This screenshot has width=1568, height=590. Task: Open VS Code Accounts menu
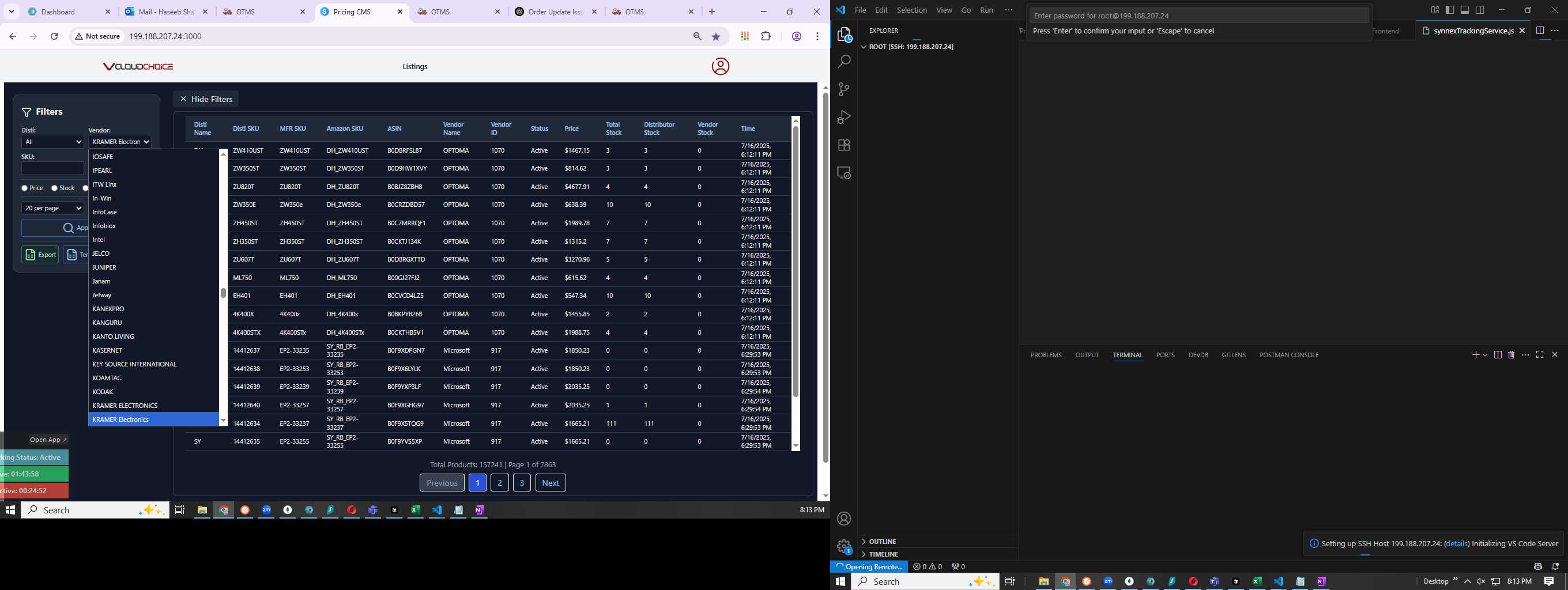(843, 519)
